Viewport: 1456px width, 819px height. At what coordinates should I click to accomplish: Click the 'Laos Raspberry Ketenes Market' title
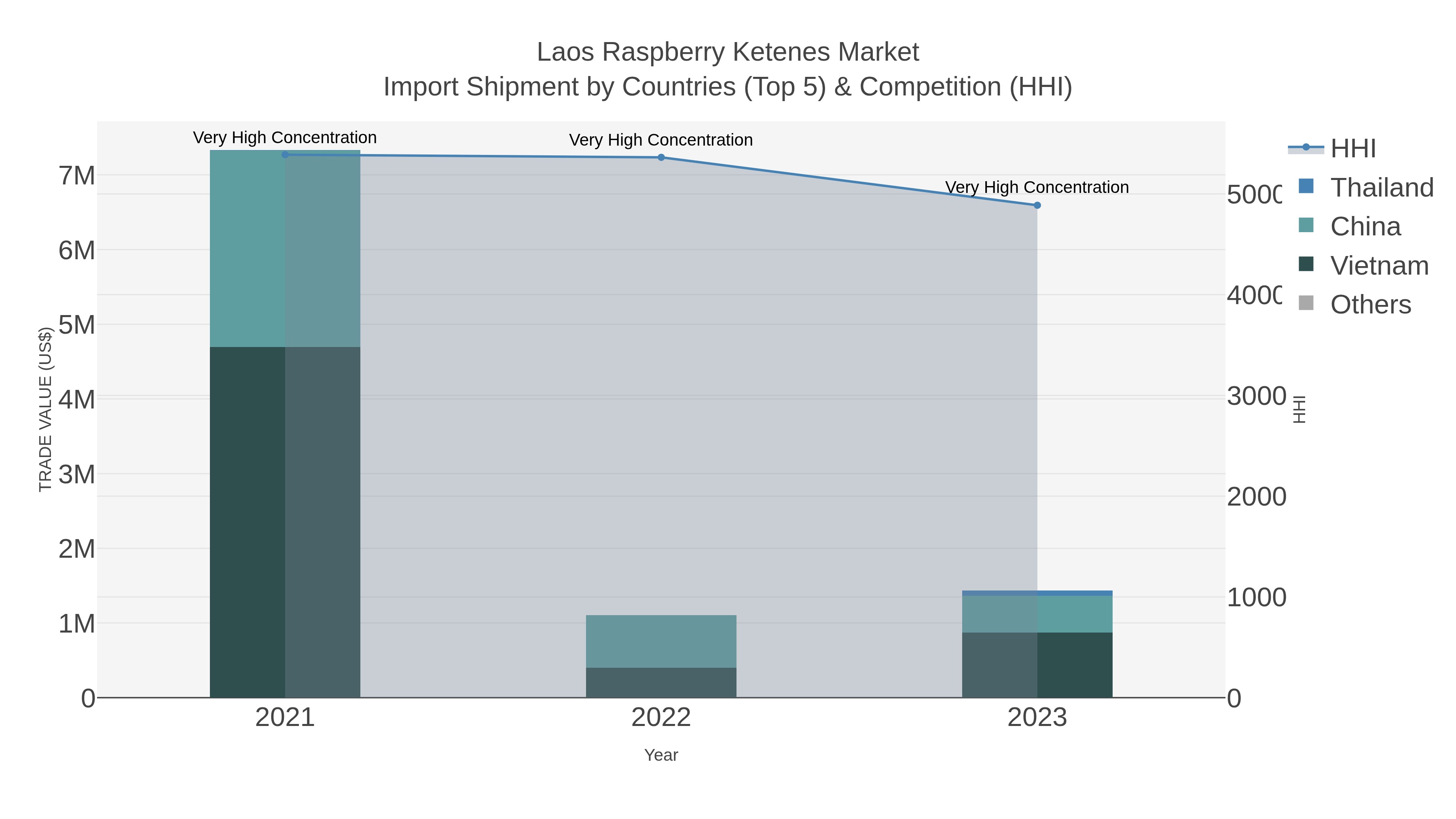pyautogui.click(x=728, y=52)
